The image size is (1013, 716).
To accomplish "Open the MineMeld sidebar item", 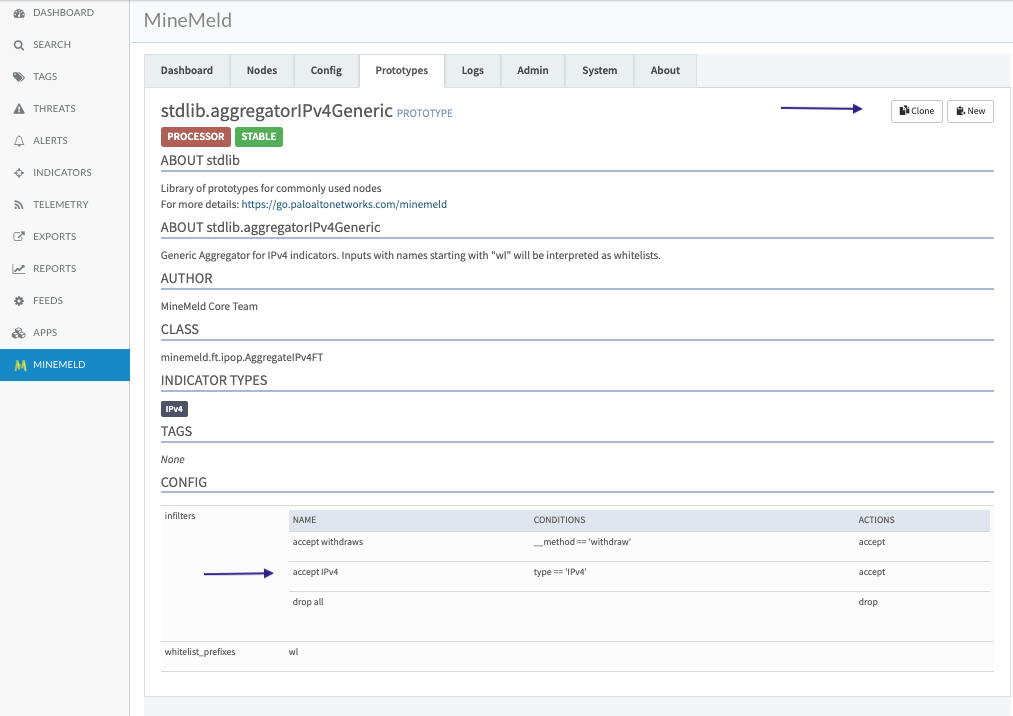I will tap(64, 365).
